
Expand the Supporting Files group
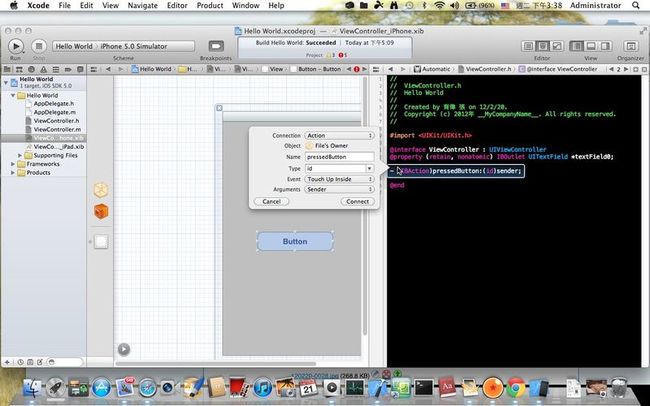click(19, 156)
